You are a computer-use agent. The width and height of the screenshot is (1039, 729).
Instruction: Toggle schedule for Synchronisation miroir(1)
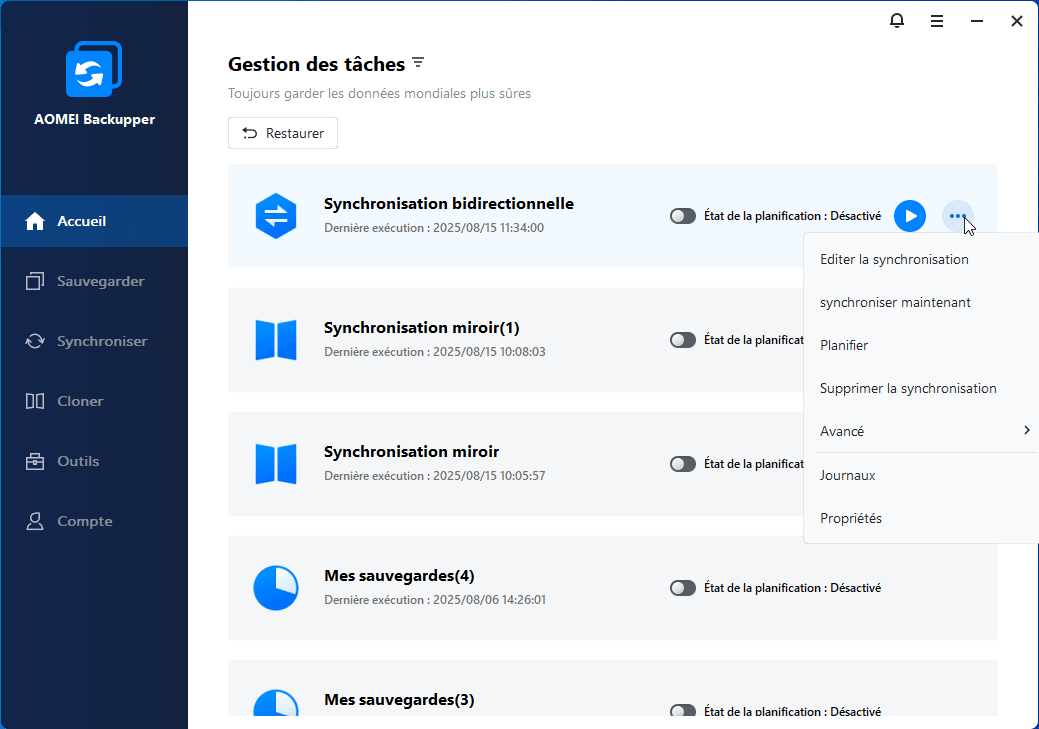(x=683, y=340)
